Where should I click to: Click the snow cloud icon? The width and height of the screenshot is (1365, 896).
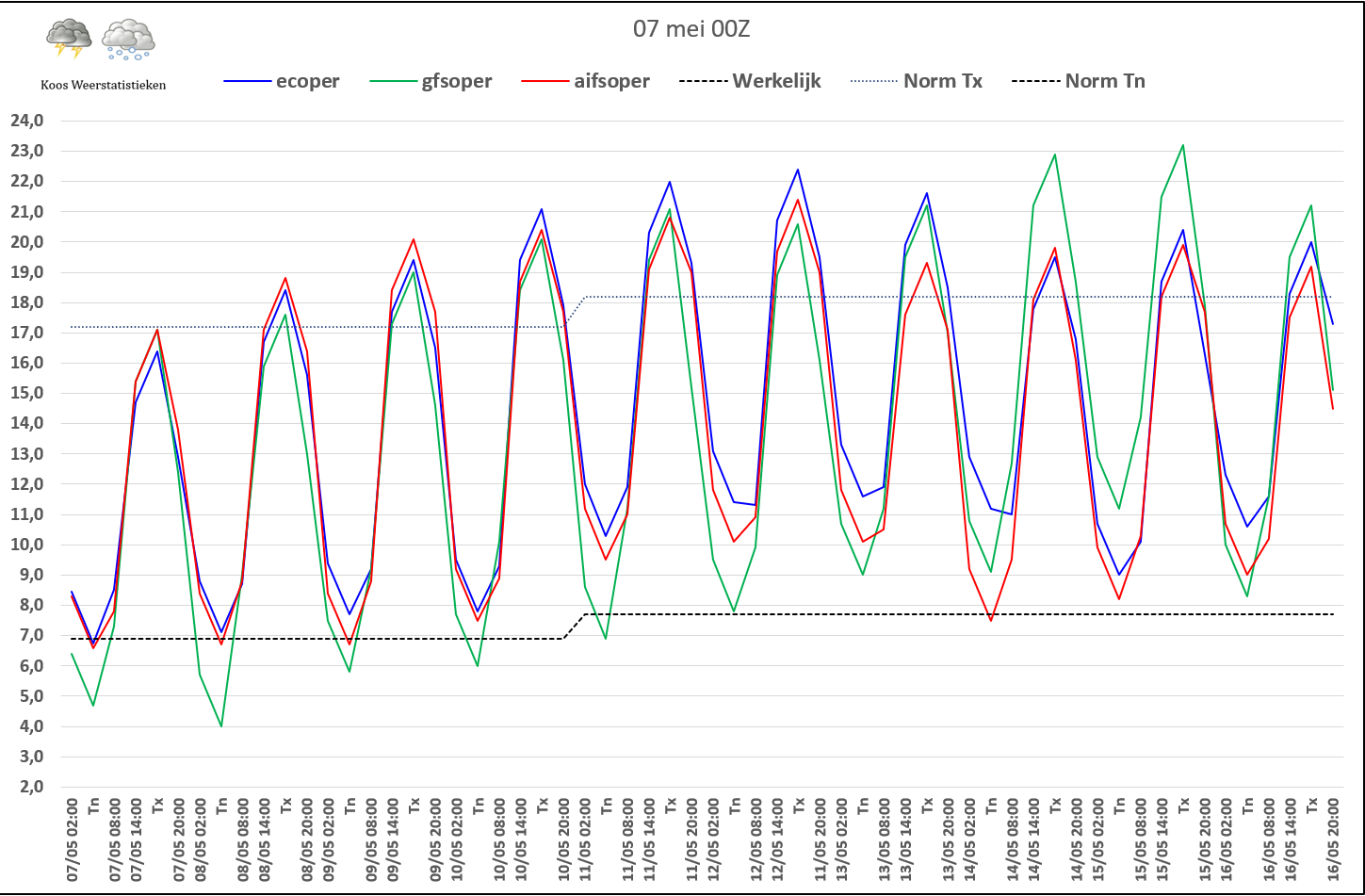pyautogui.click(x=128, y=40)
